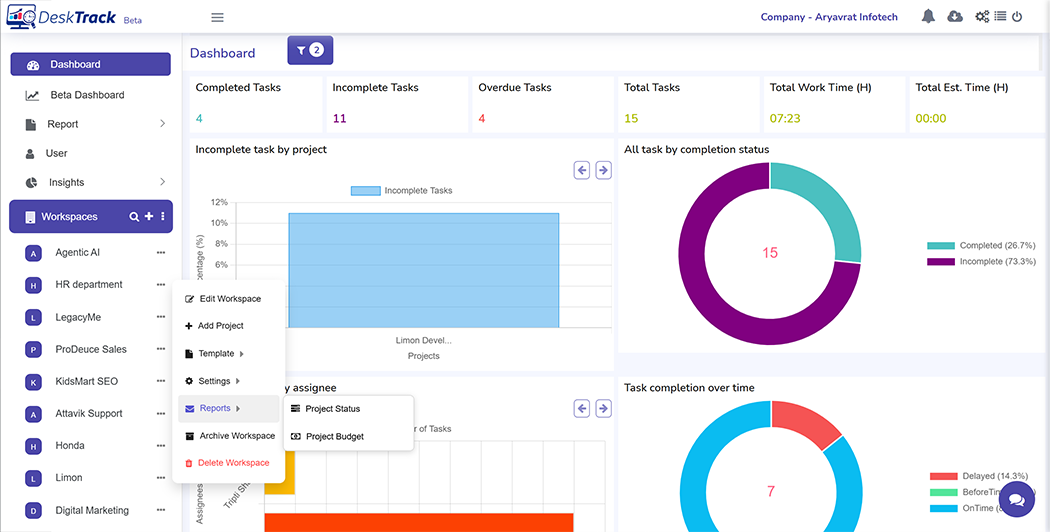Open the Beta Dashboard link
Screen dimensions: 1050x532
pyautogui.click(x=87, y=95)
